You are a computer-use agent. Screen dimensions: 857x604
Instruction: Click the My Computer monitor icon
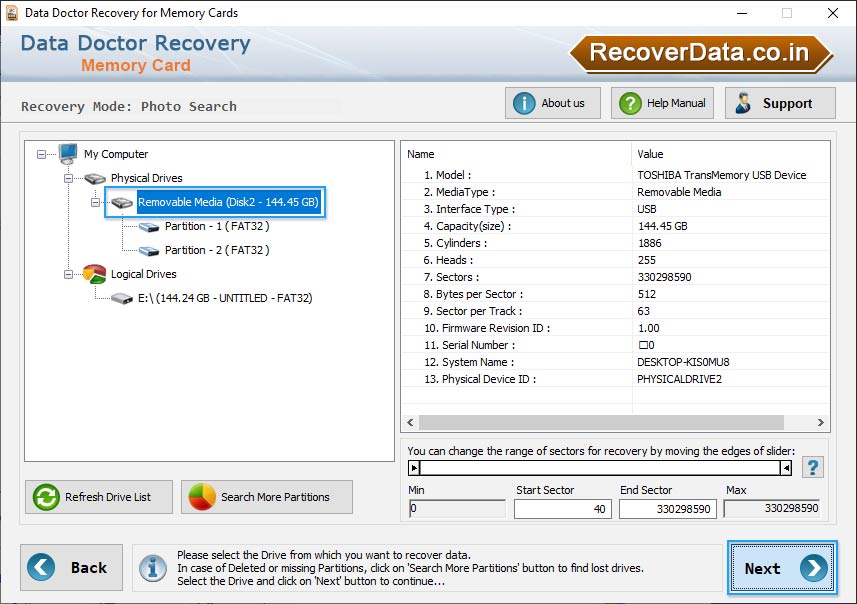pyautogui.click(x=68, y=154)
